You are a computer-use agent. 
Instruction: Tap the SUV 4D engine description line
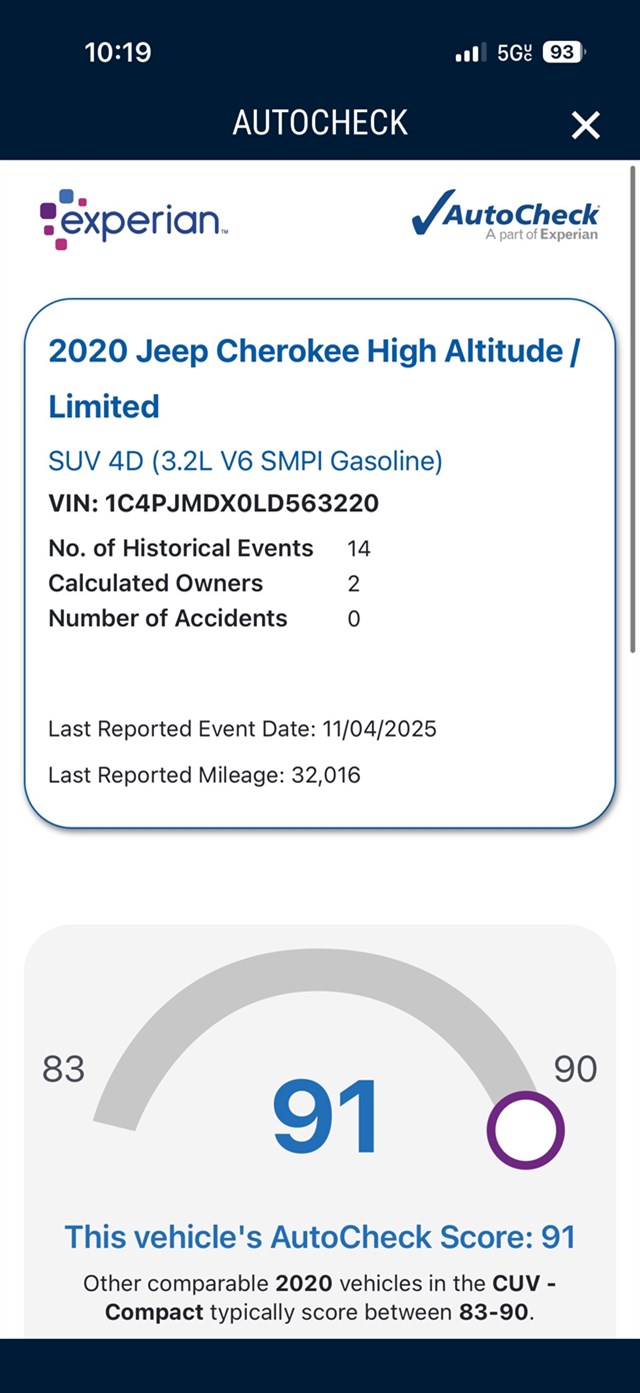(x=245, y=461)
